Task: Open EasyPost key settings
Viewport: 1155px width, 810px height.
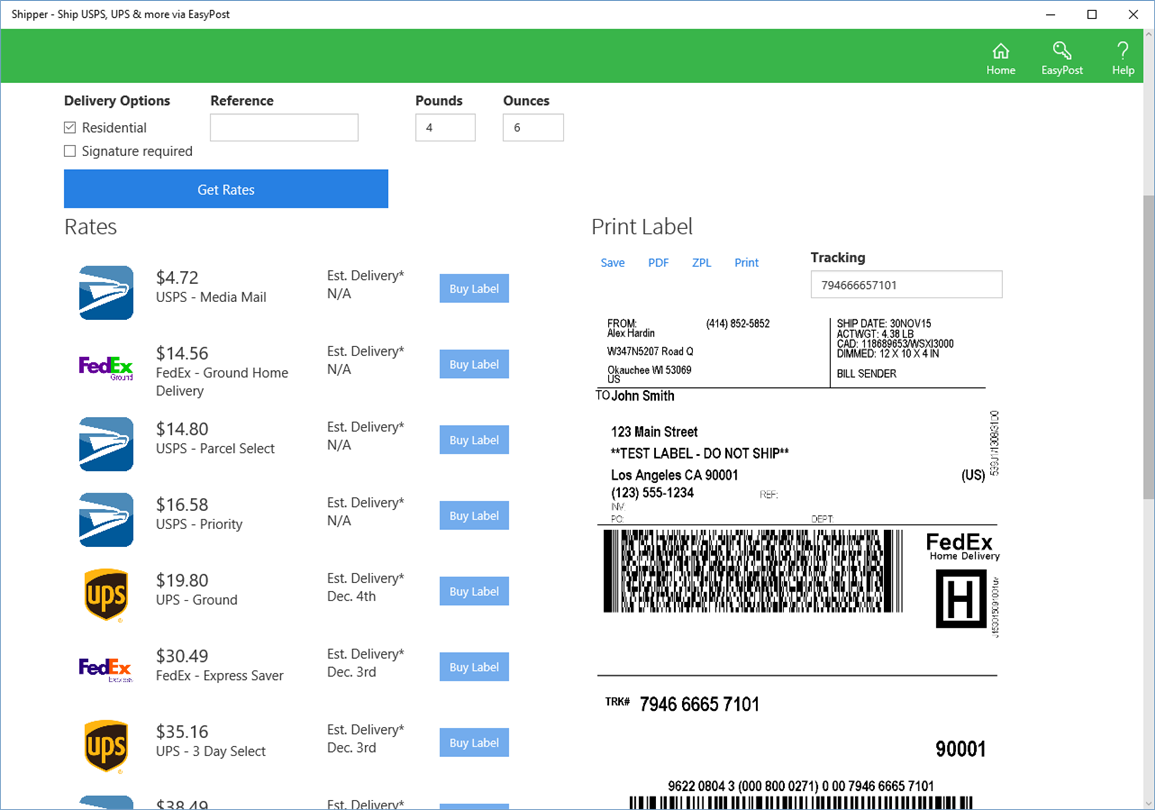Action: 1061,59
